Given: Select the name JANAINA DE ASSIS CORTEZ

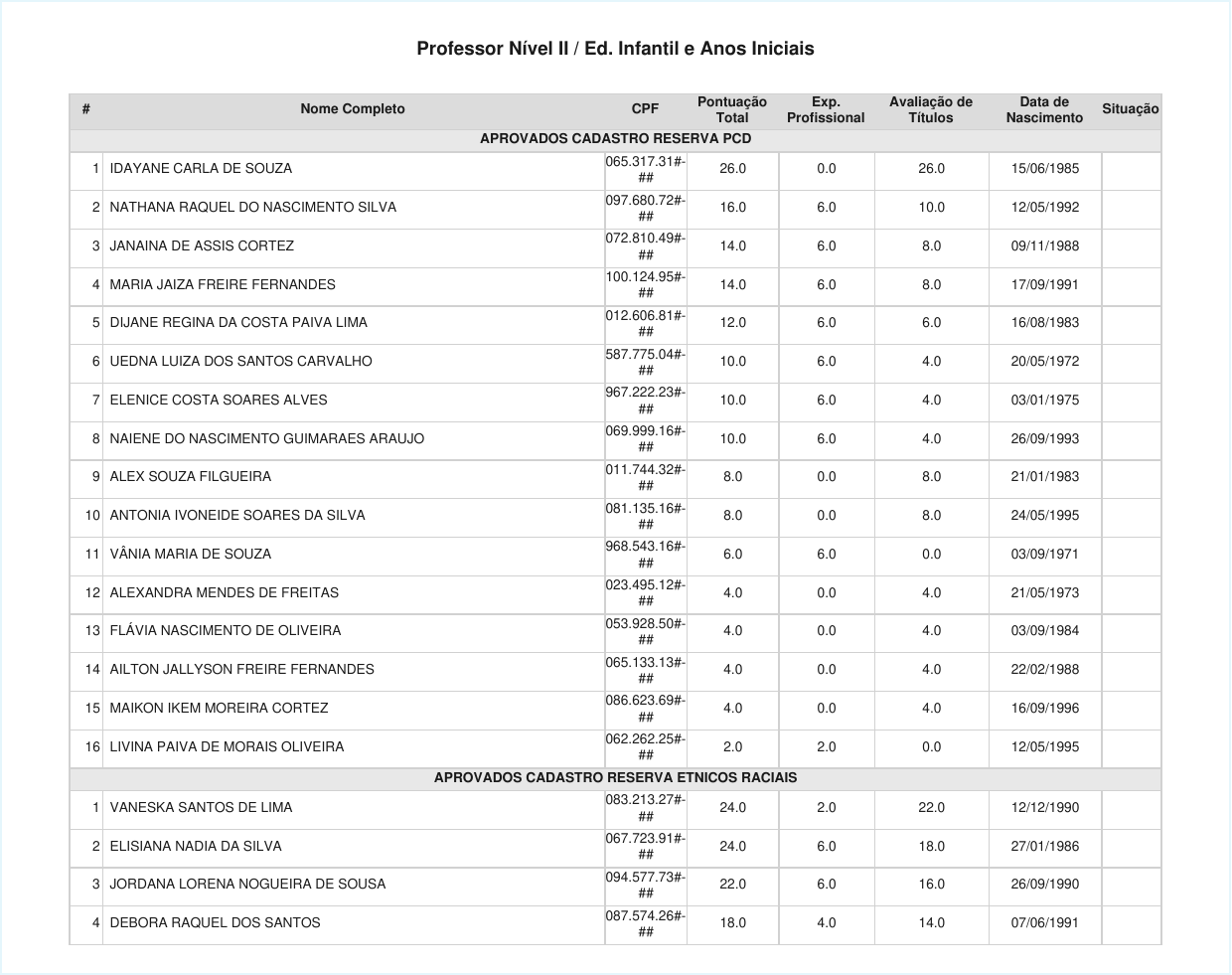Looking at the screenshot, I should click(202, 246).
